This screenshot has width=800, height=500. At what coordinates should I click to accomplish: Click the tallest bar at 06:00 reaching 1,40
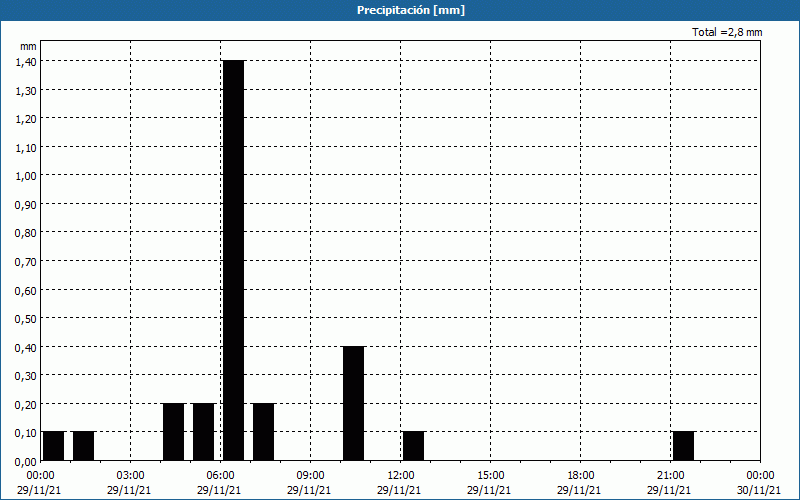pyautogui.click(x=234, y=260)
